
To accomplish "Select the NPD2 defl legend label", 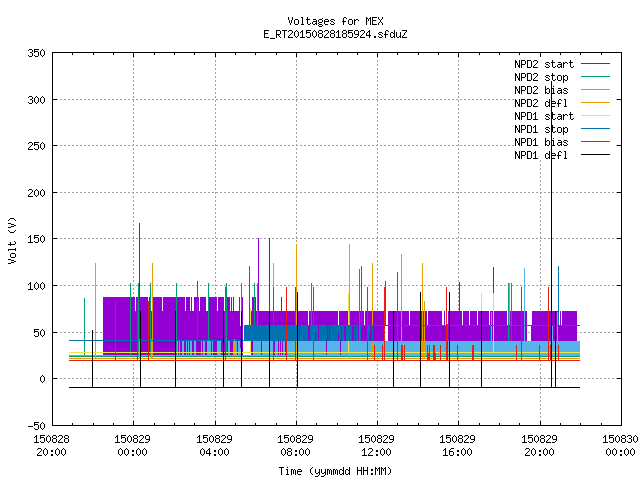I will [x=541, y=103].
